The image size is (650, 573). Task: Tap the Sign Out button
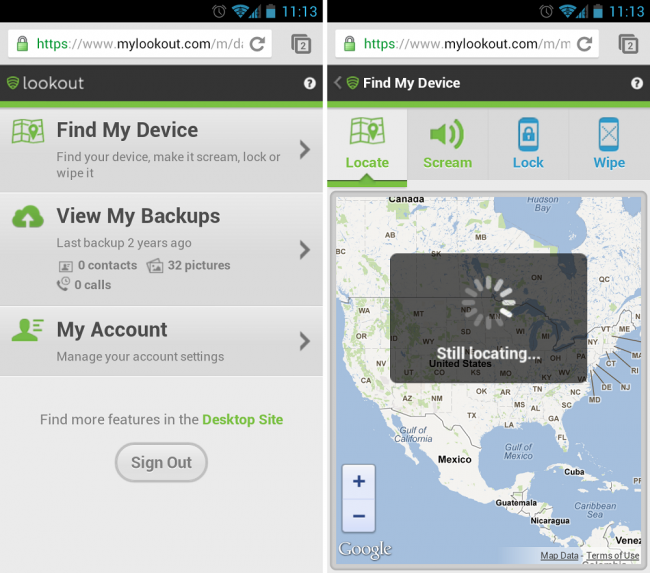[x=161, y=462]
